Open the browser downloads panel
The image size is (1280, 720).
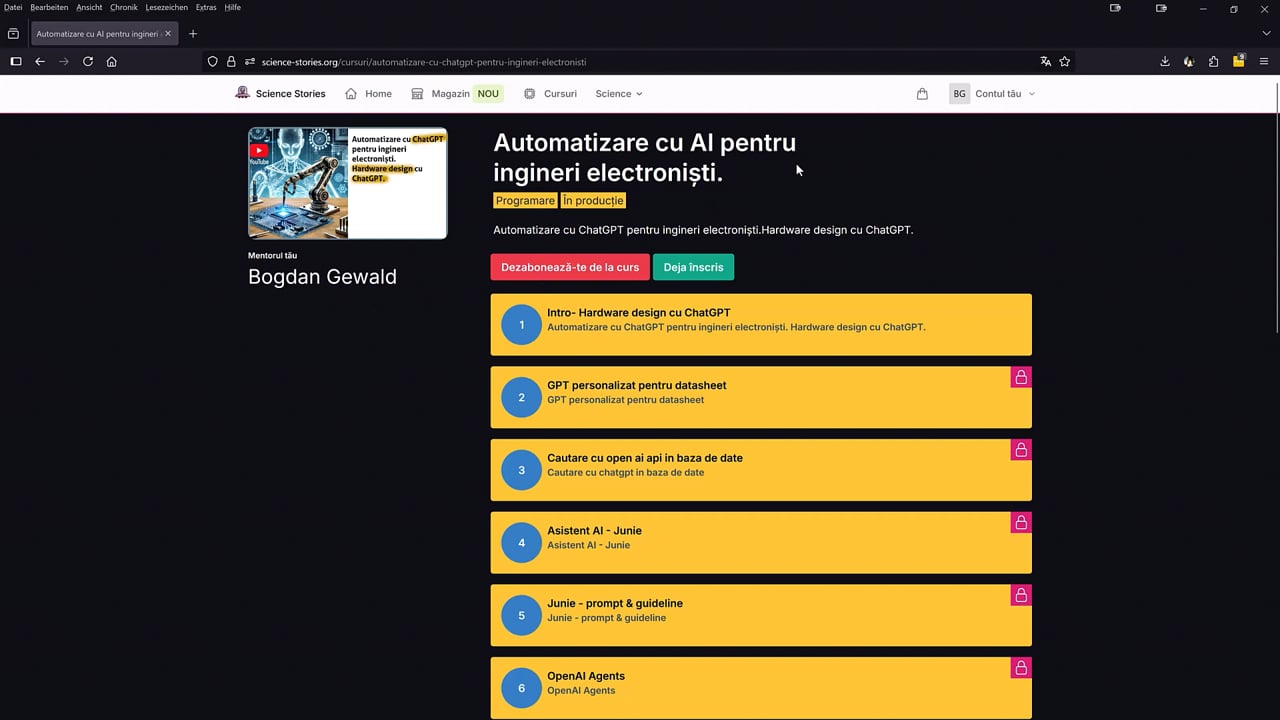(x=1165, y=62)
